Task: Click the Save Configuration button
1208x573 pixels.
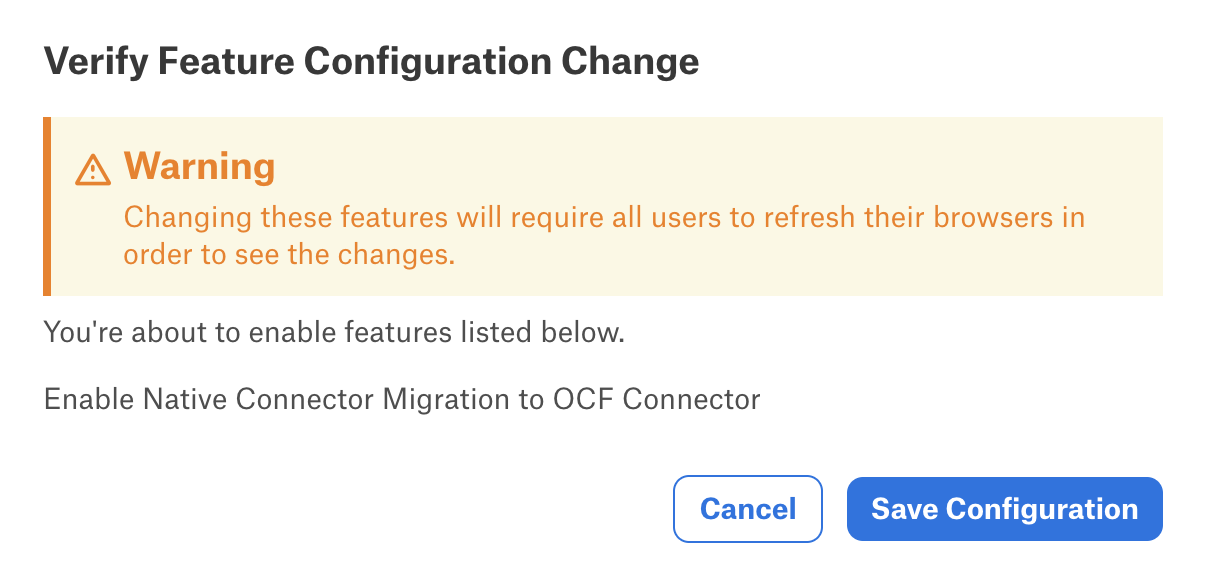Action: pos(1004,509)
